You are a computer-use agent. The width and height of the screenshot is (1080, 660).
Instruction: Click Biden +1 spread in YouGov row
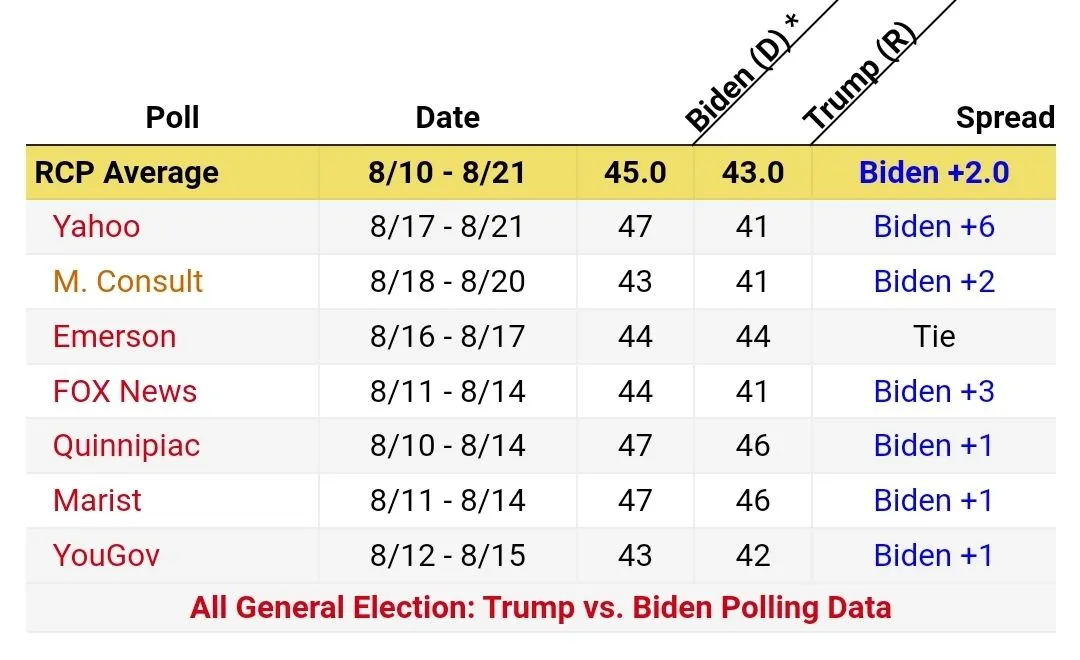(934, 555)
